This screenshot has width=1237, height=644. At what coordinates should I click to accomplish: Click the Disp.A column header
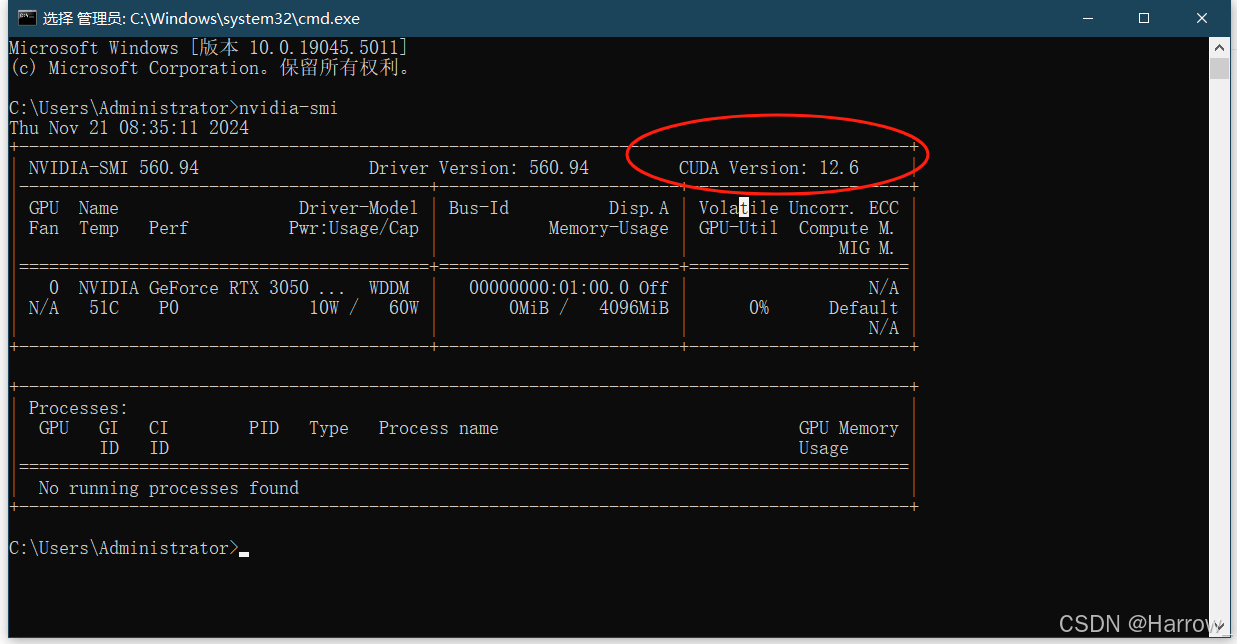coord(639,208)
